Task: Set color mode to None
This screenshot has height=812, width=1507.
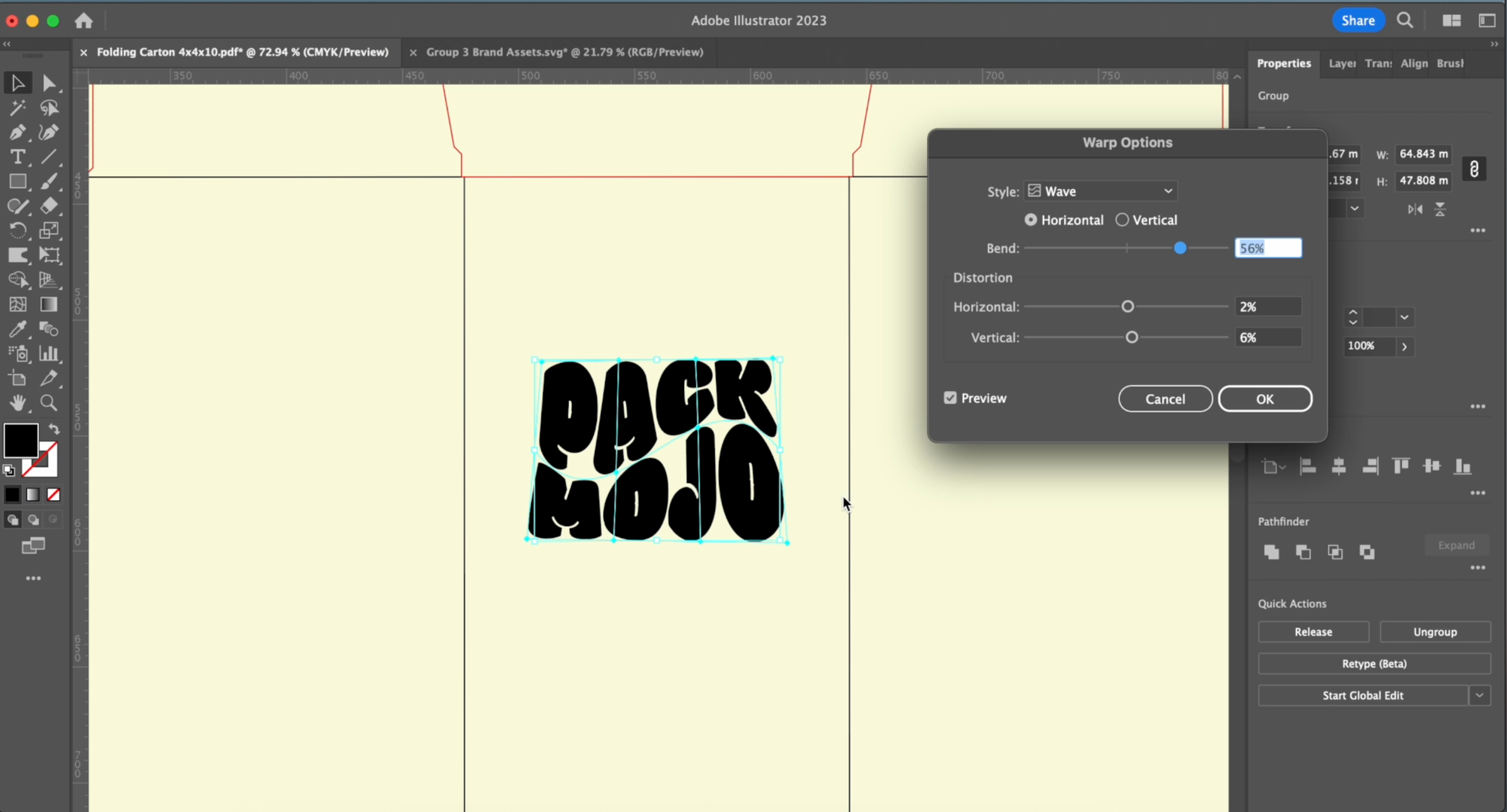Action: [x=53, y=495]
